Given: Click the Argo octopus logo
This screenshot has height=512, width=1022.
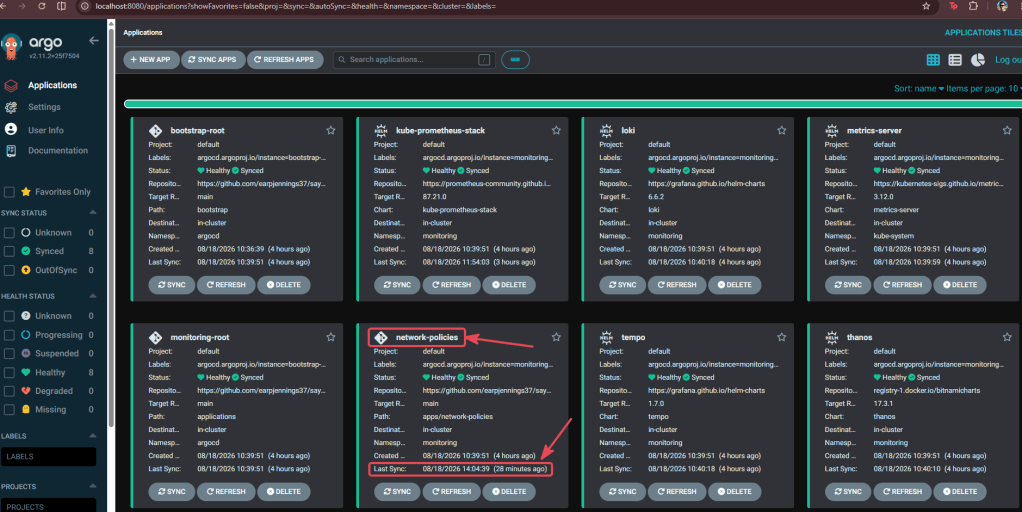Looking at the screenshot, I should pos(11,47).
